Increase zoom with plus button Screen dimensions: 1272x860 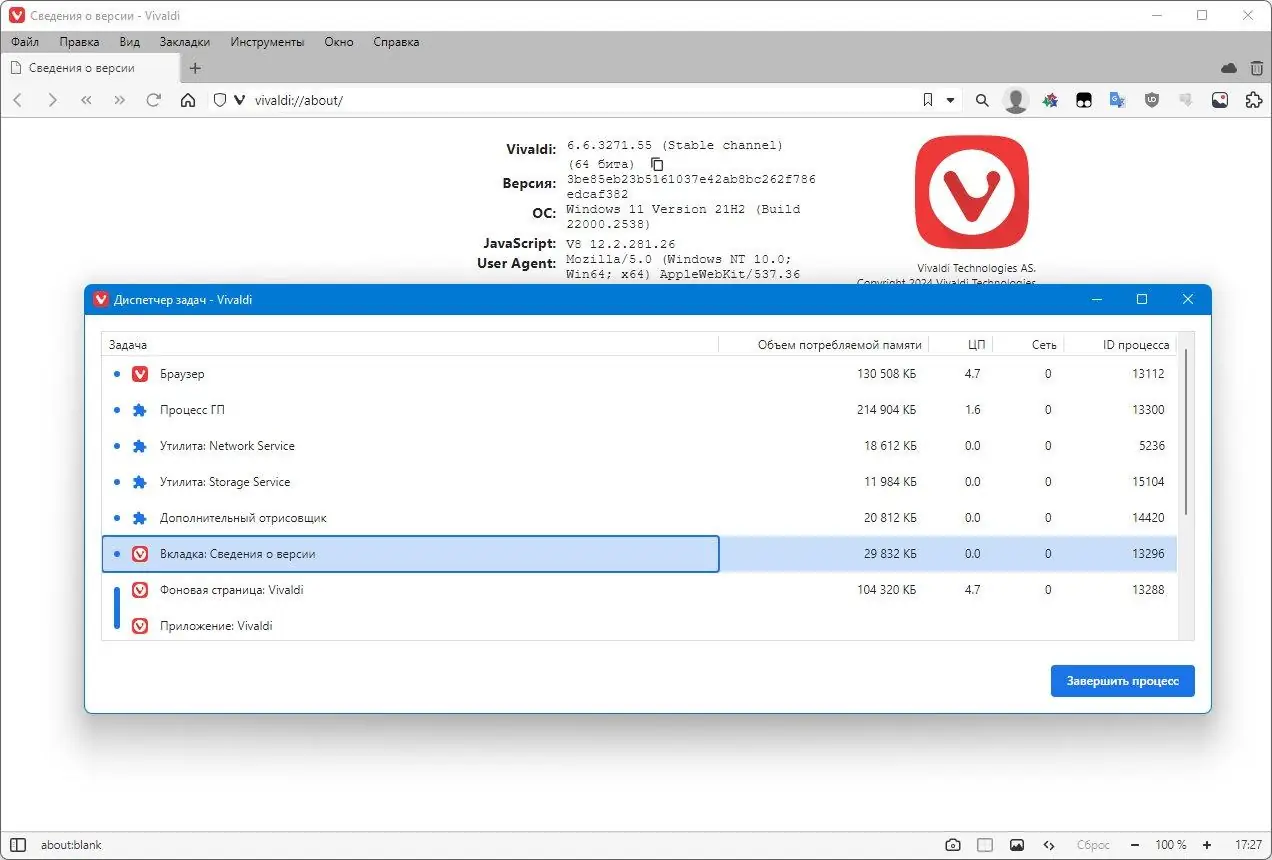(1207, 845)
